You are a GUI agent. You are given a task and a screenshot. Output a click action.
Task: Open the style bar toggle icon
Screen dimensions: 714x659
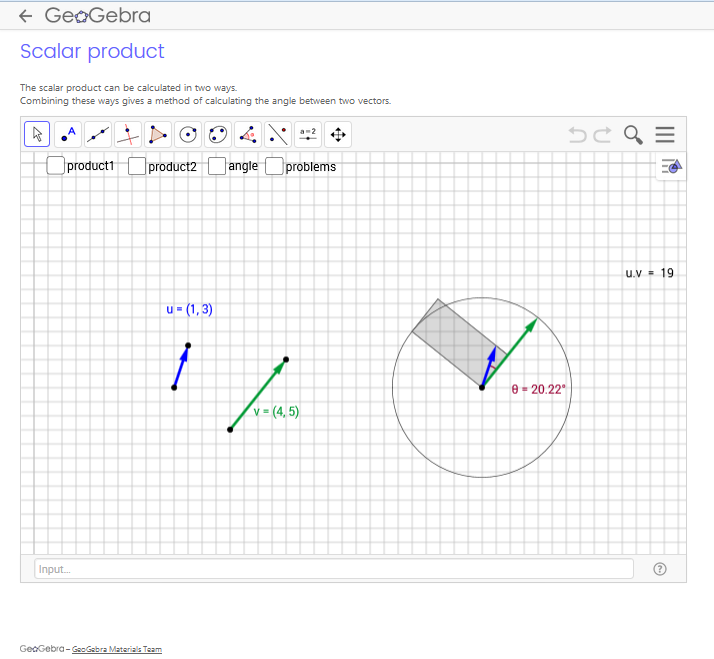coord(672,167)
